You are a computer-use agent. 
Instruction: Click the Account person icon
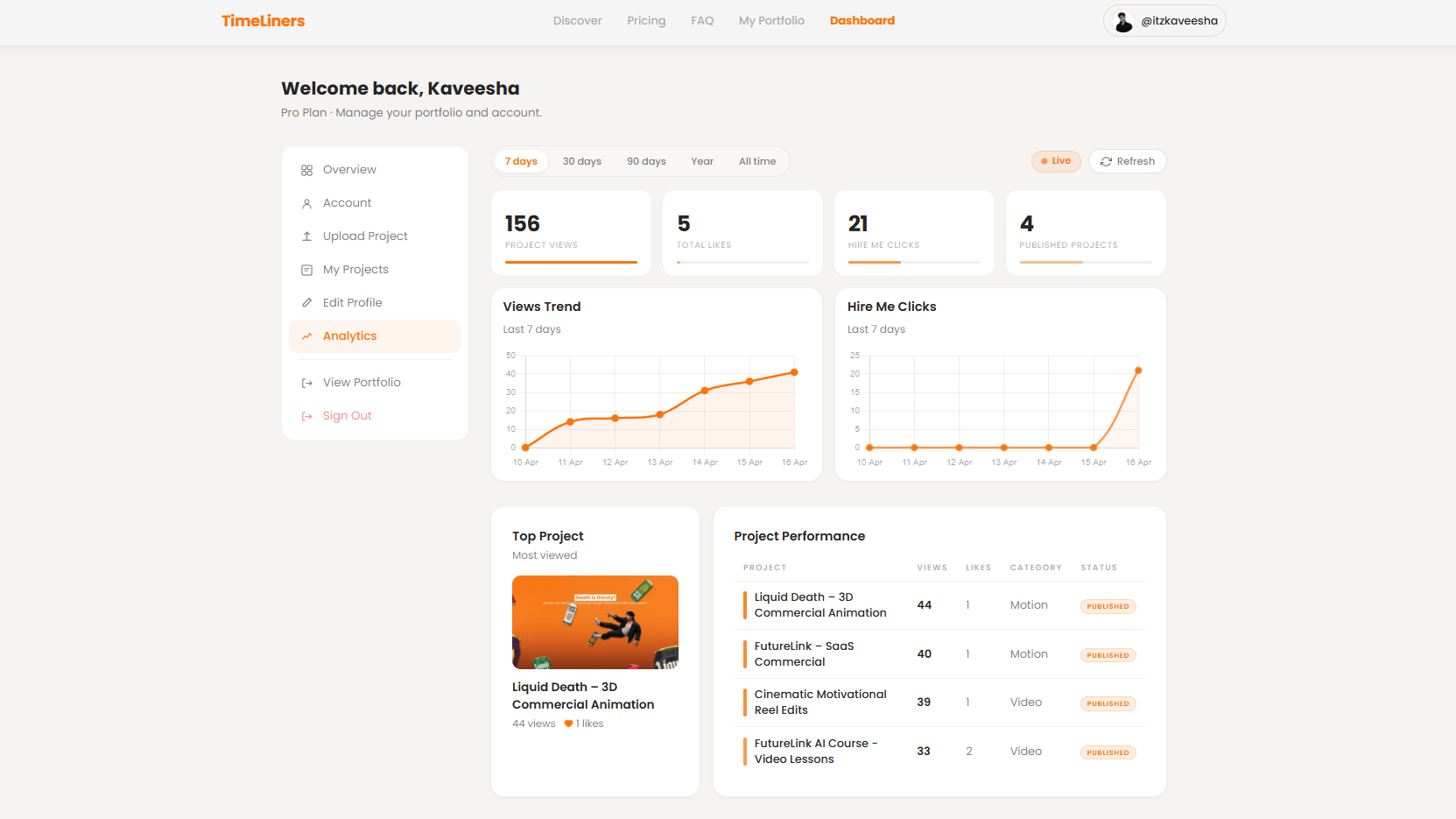(306, 203)
